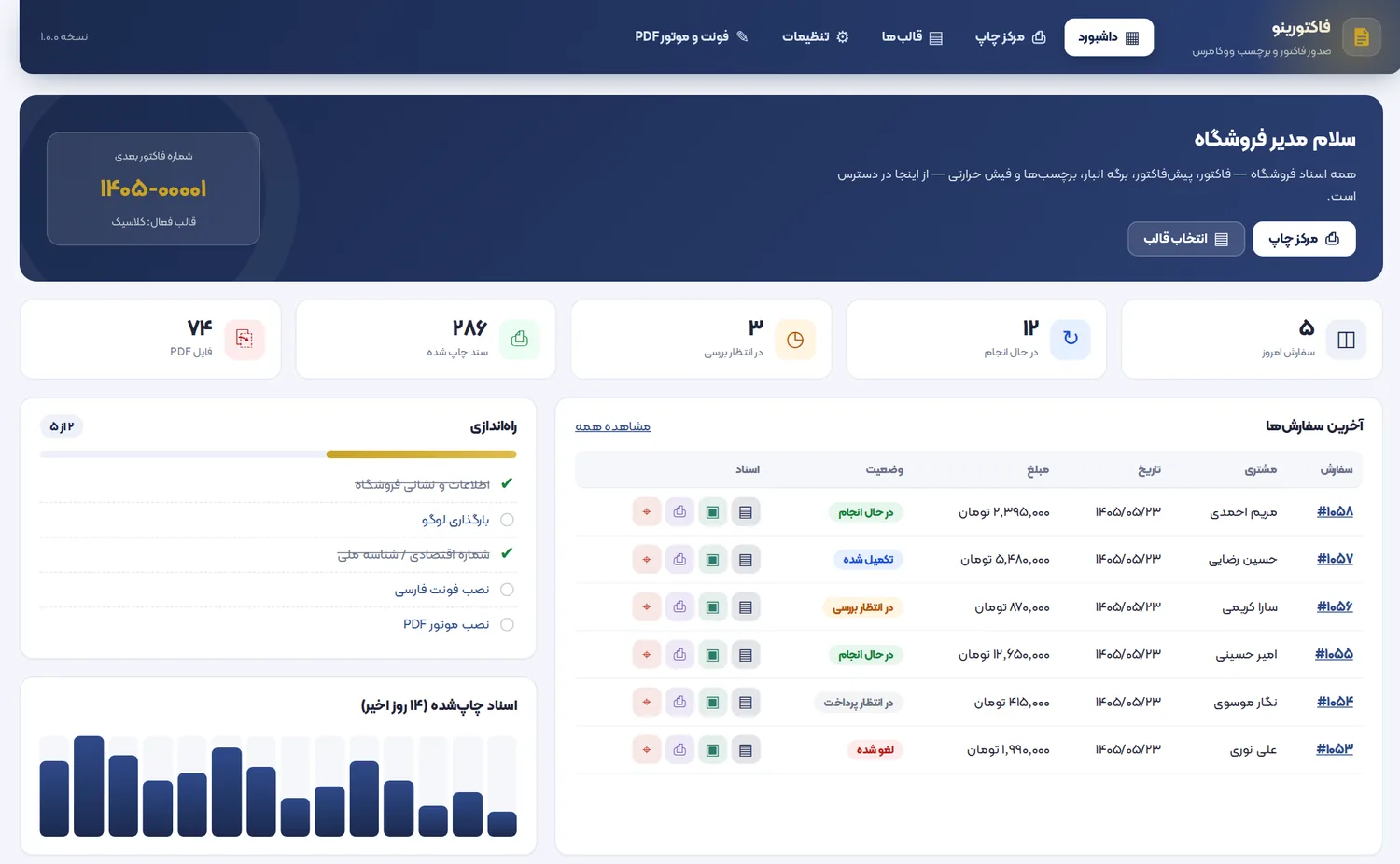Click the purple print icon for order #1058
The image size is (1400, 864).
[x=679, y=512]
